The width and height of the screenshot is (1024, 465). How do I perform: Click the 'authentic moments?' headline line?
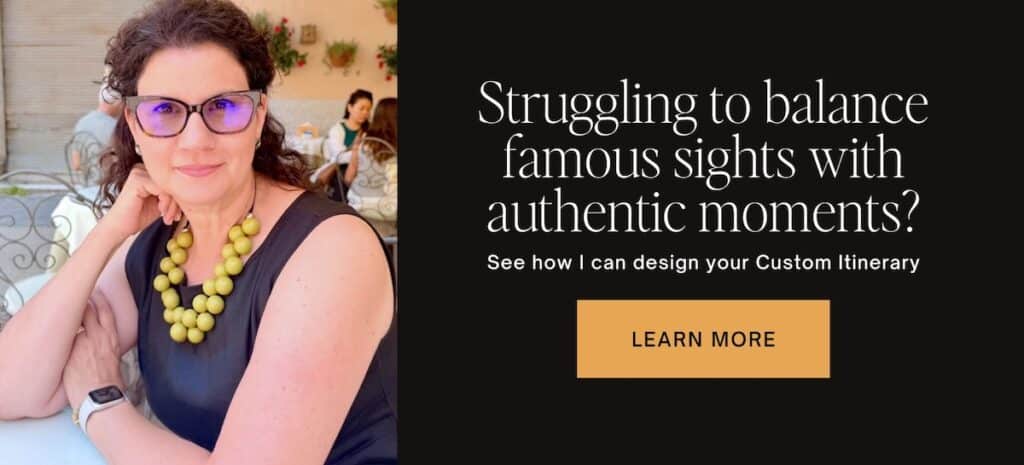pyautogui.click(x=703, y=214)
